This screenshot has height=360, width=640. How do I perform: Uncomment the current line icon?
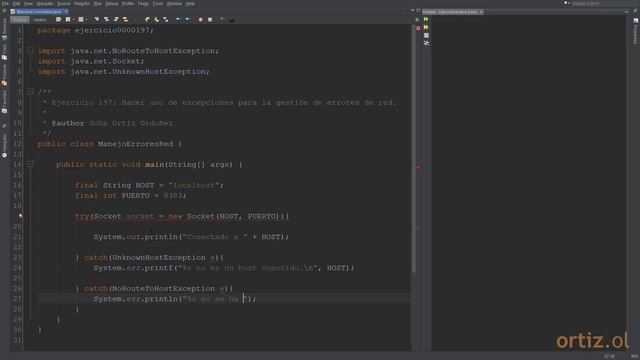[x=232, y=19]
